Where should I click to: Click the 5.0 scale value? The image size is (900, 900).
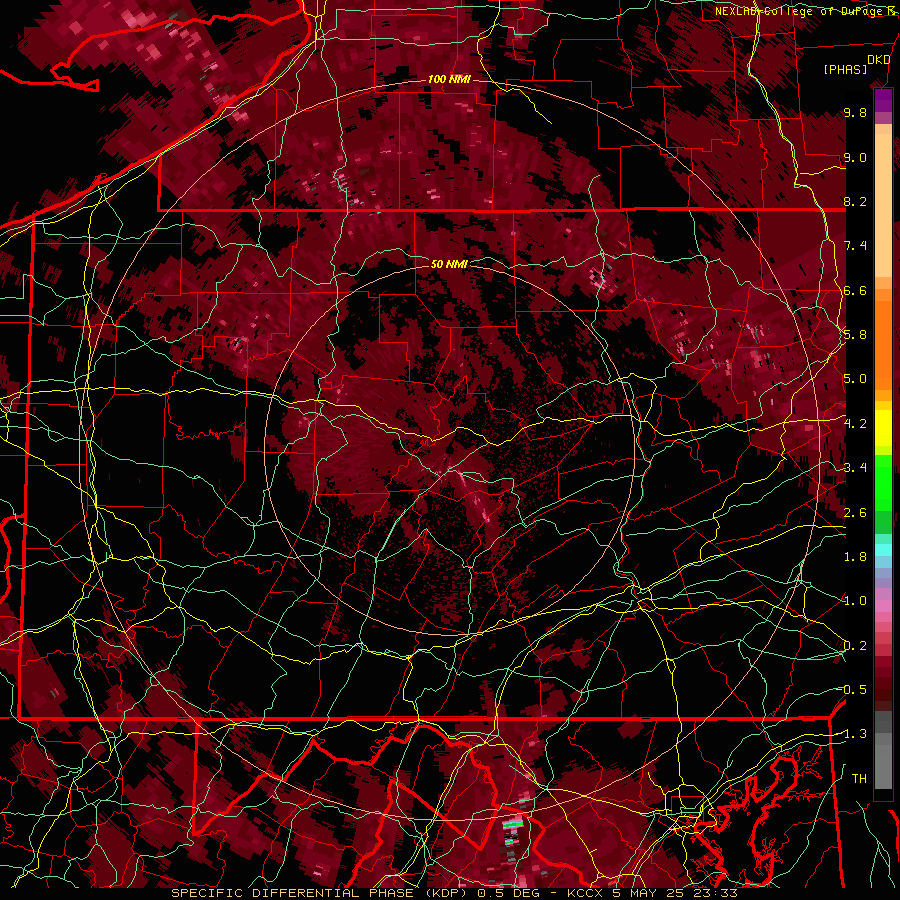coord(855,379)
